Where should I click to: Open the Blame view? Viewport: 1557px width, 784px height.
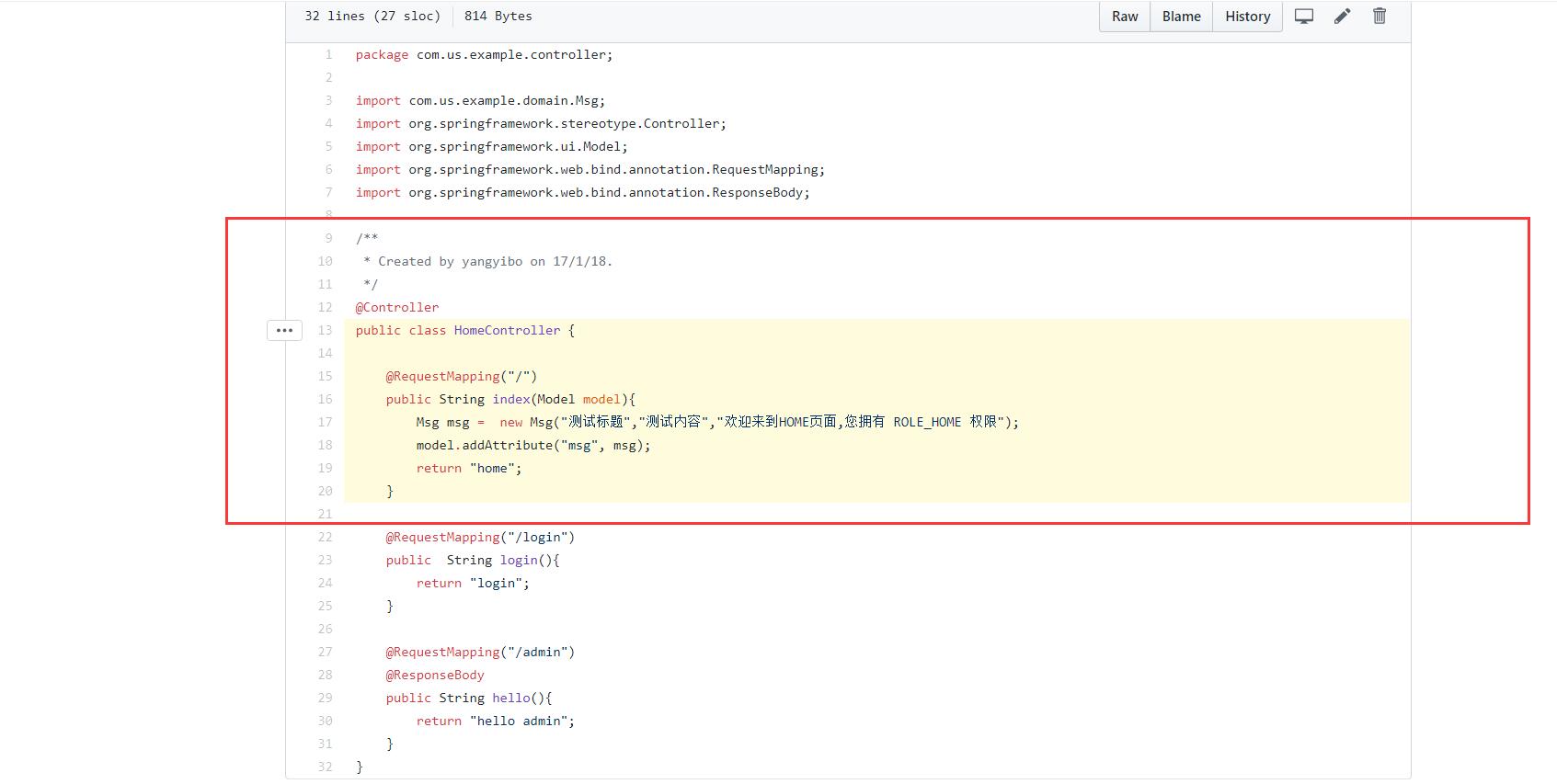click(x=1181, y=17)
